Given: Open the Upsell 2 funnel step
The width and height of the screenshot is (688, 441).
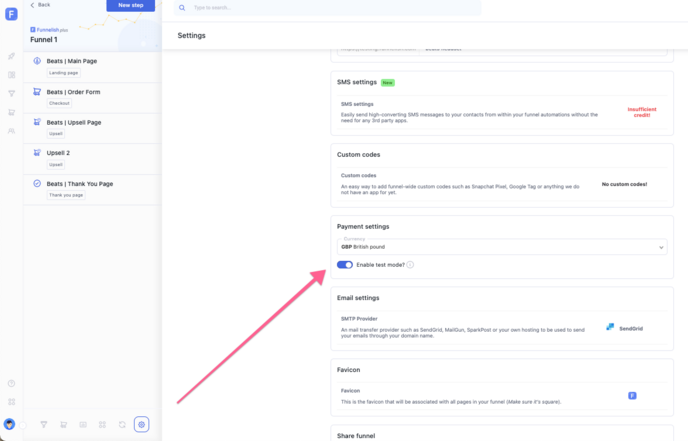Looking at the screenshot, I should (59, 153).
